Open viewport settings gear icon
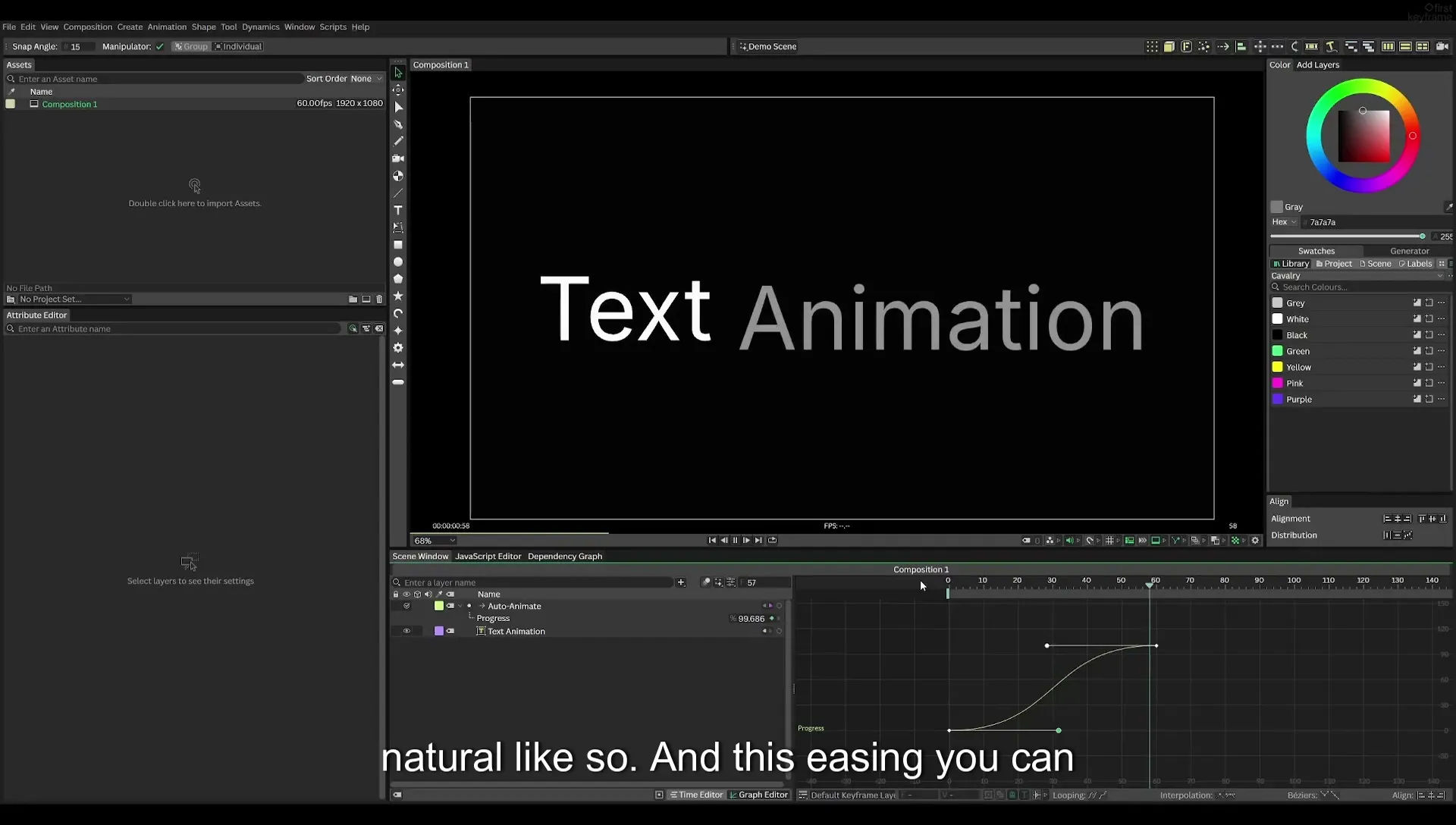Image resolution: width=1456 pixels, height=825 pixels. click(x=1255, y=541)
